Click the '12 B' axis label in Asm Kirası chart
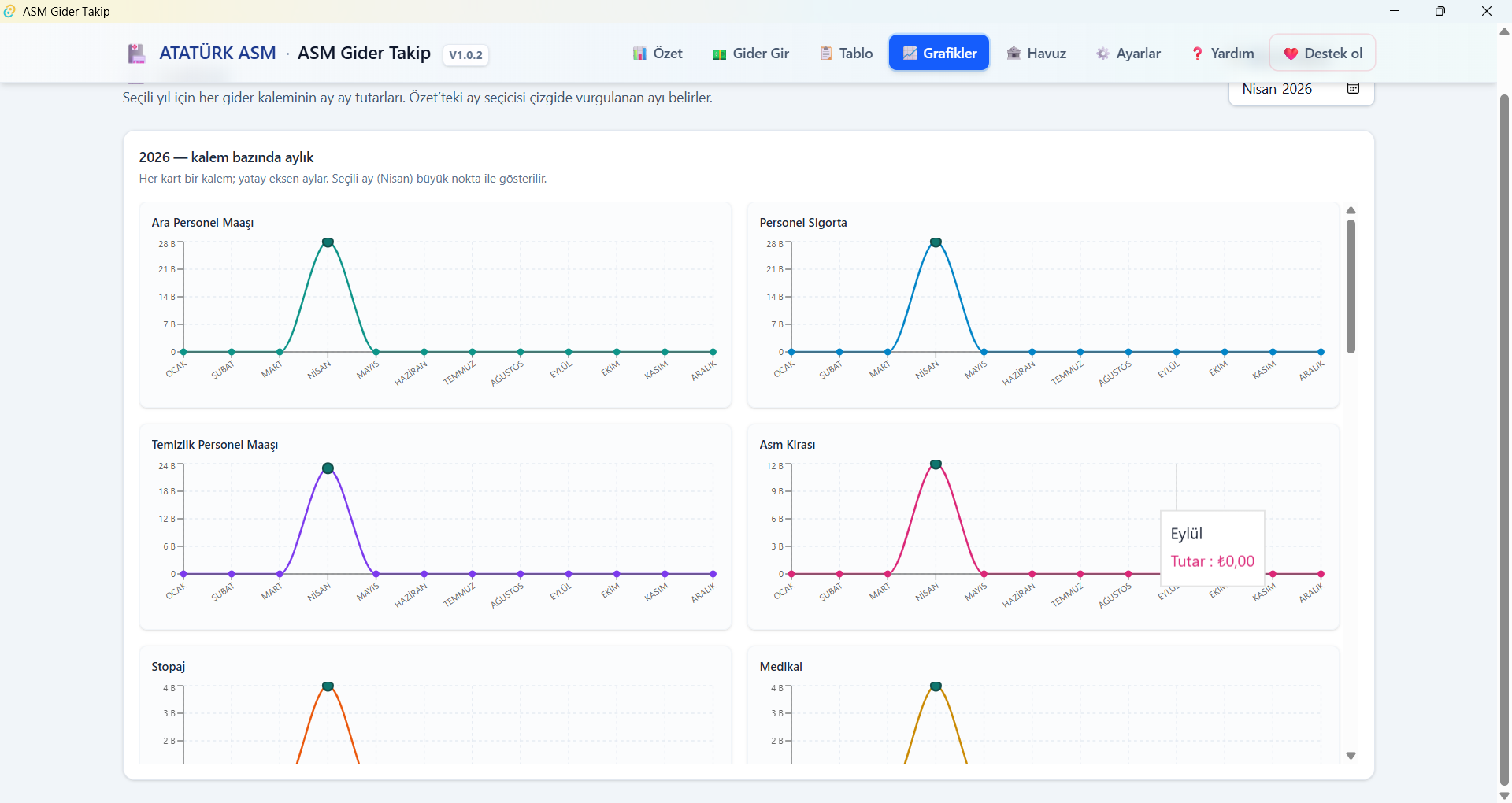Screen dimensions: 1512x803 (775, 466)
